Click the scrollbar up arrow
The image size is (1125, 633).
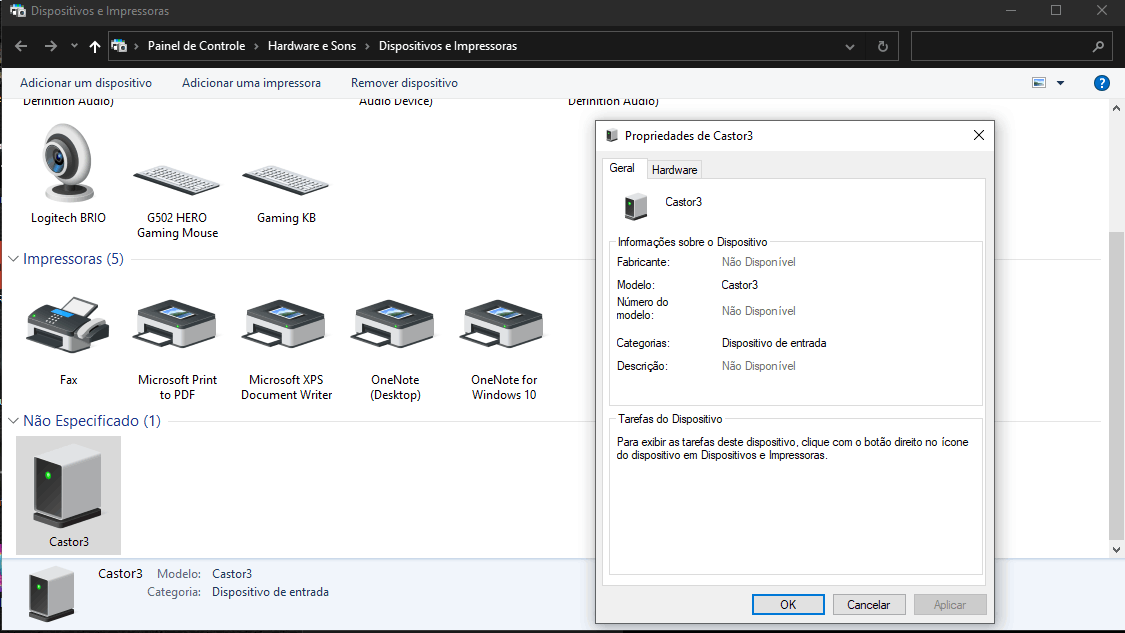pyautogui.click(x=1116, y=108)
